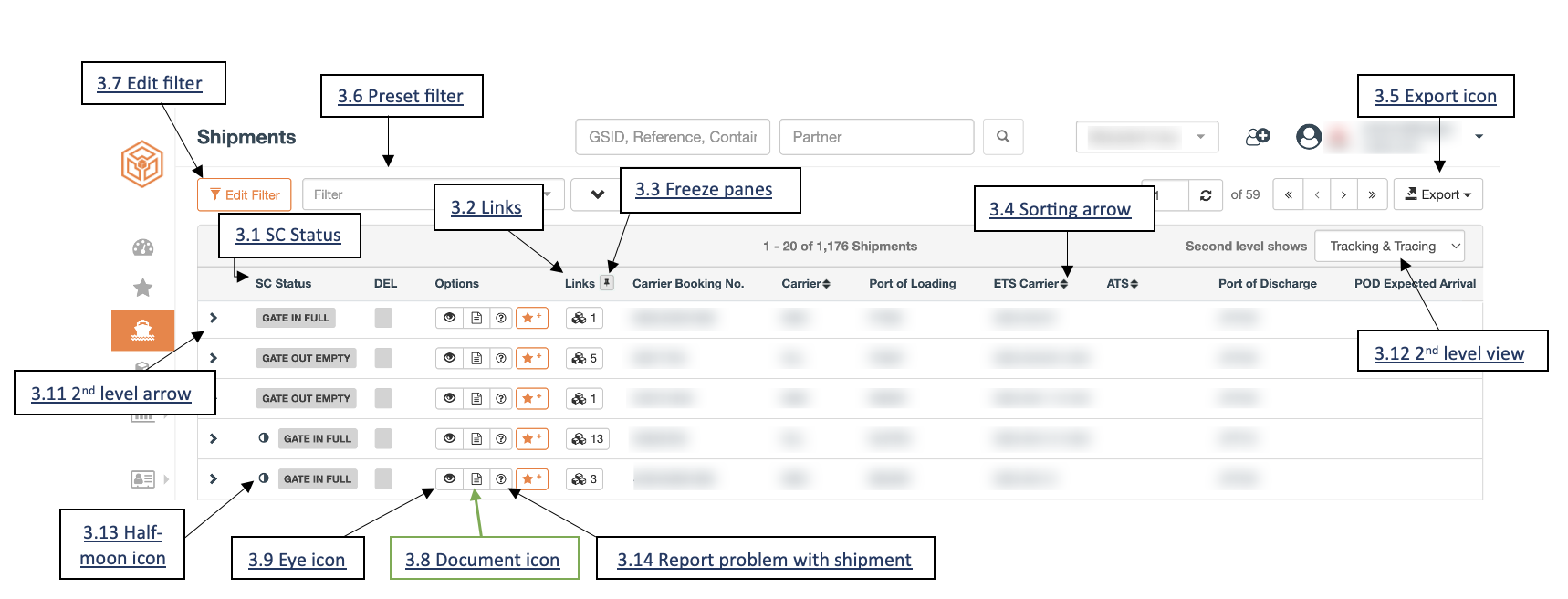This screenshot has height=599, width=1568.
Task: Click the freeze panes pin icon next to Links
Action: (607, 283)
